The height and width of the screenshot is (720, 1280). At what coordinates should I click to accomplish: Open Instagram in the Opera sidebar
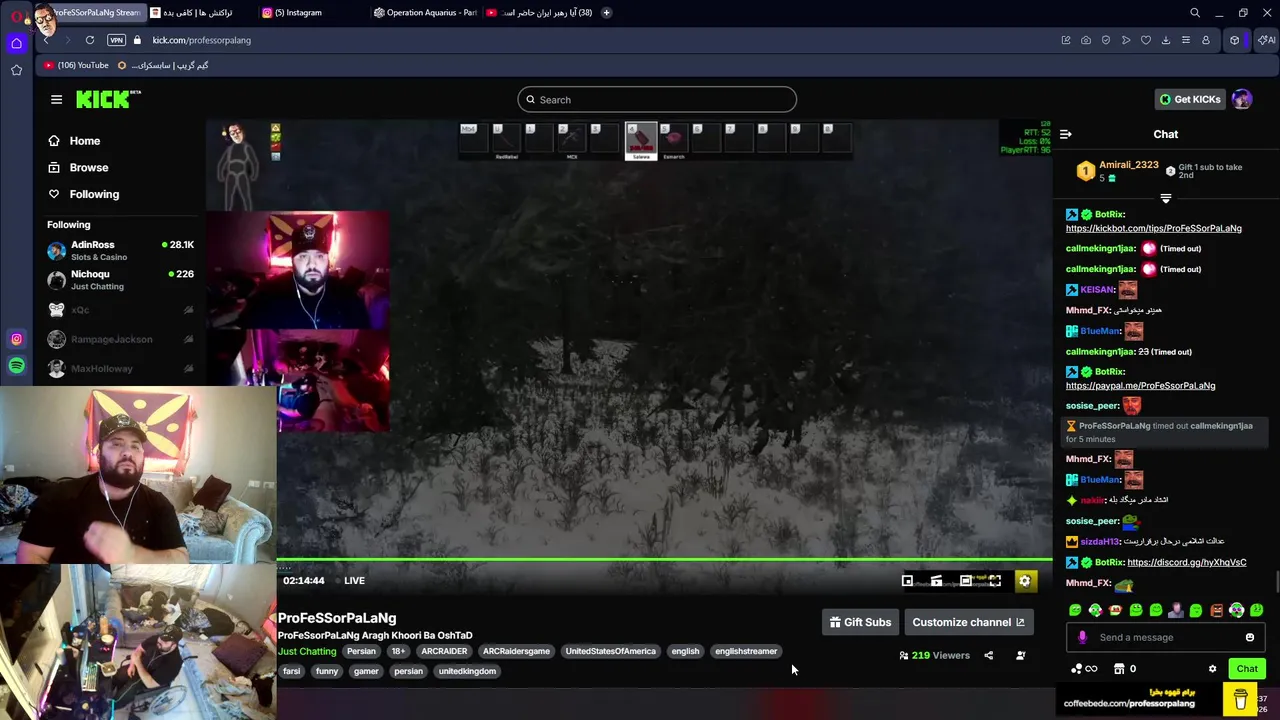point(16,339)
